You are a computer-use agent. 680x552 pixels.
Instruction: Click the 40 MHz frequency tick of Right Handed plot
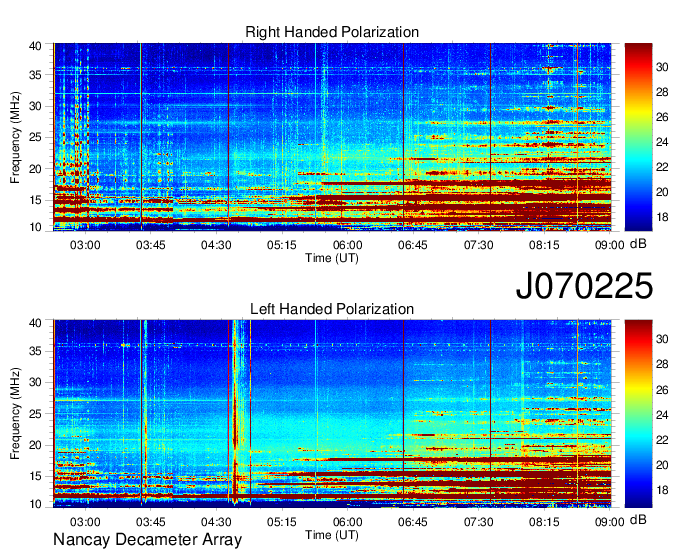click(35, 46)
